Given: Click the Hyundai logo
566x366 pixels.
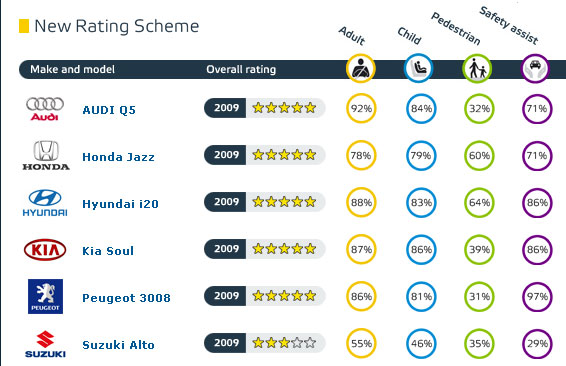Looking at the screenshot, I should [x=45, y=203].
